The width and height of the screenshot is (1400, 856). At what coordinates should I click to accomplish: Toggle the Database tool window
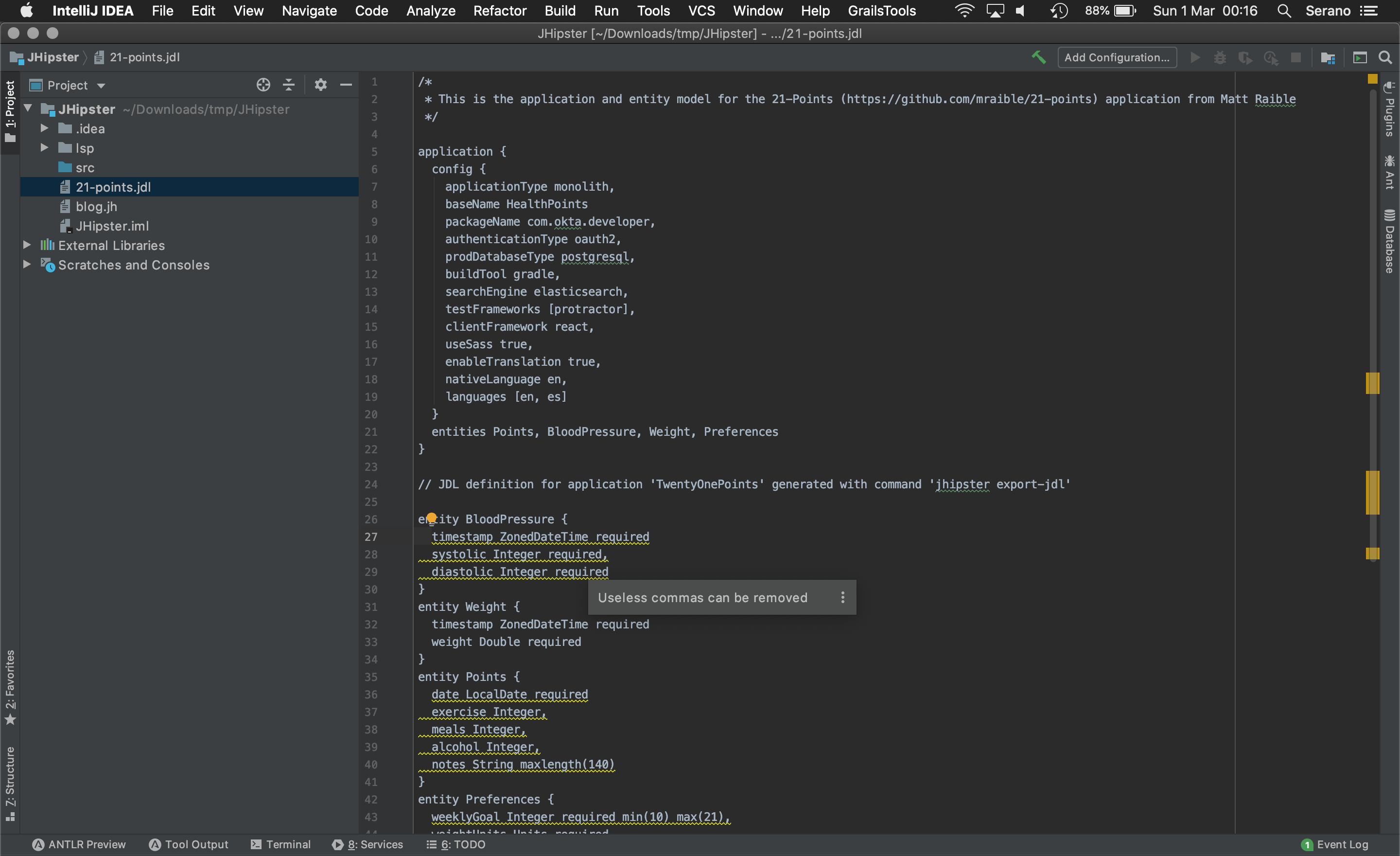(1390, 242)
